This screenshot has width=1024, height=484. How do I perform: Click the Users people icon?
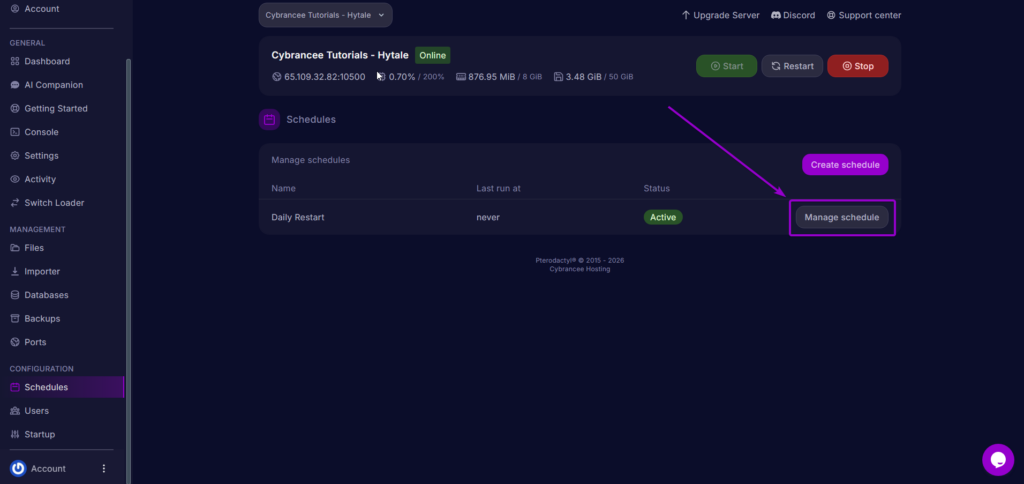(x=15, y=410)
